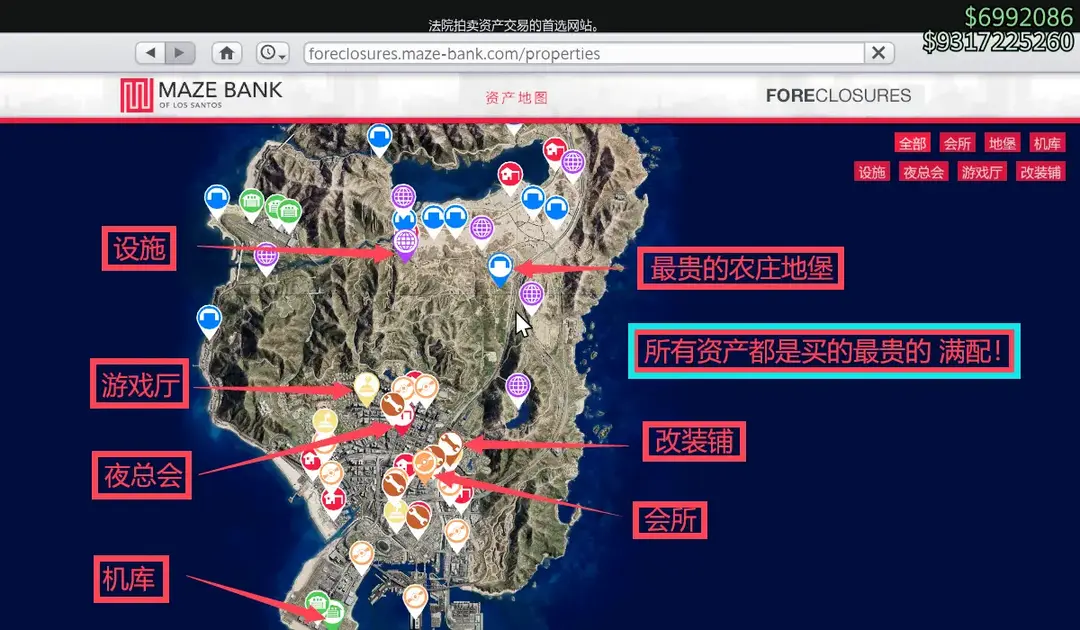Click the browser home icon
The image size is (1080, 630).
click(227, 53)
